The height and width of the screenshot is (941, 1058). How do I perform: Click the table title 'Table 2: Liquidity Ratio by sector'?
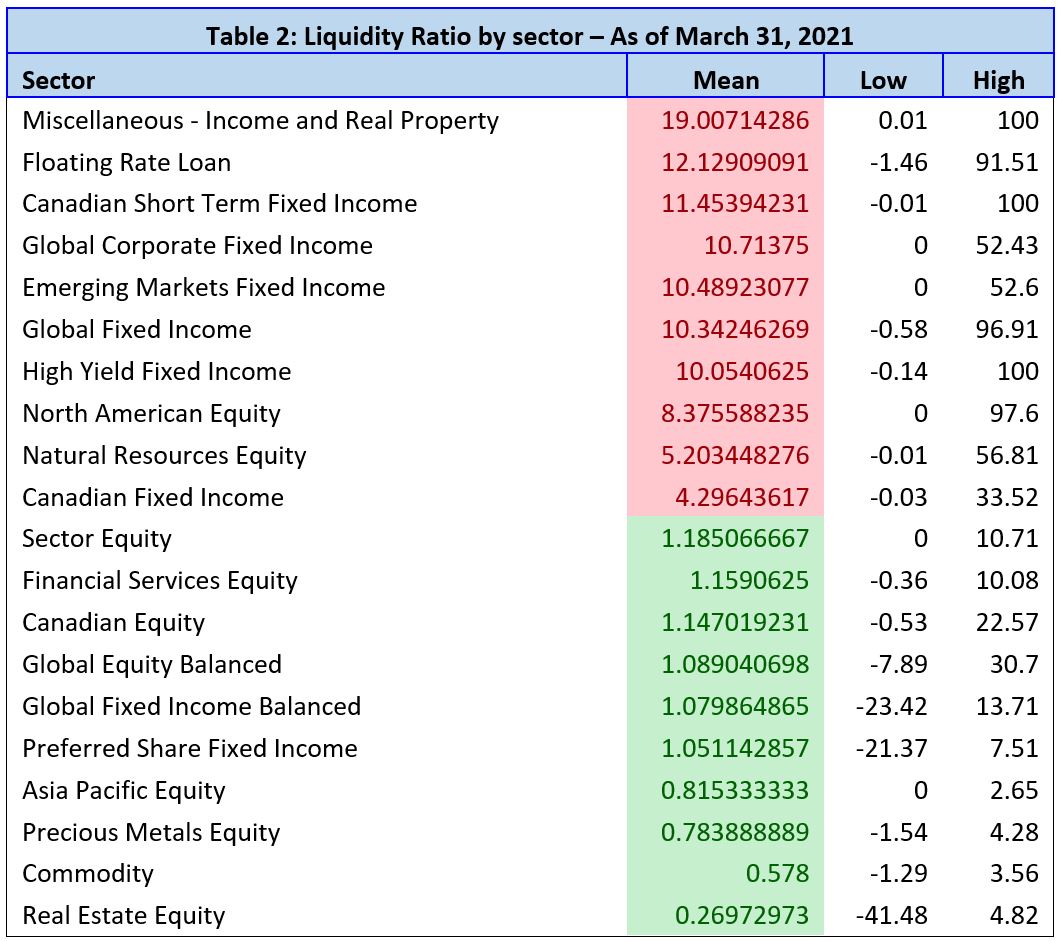[x=529, y=36]
